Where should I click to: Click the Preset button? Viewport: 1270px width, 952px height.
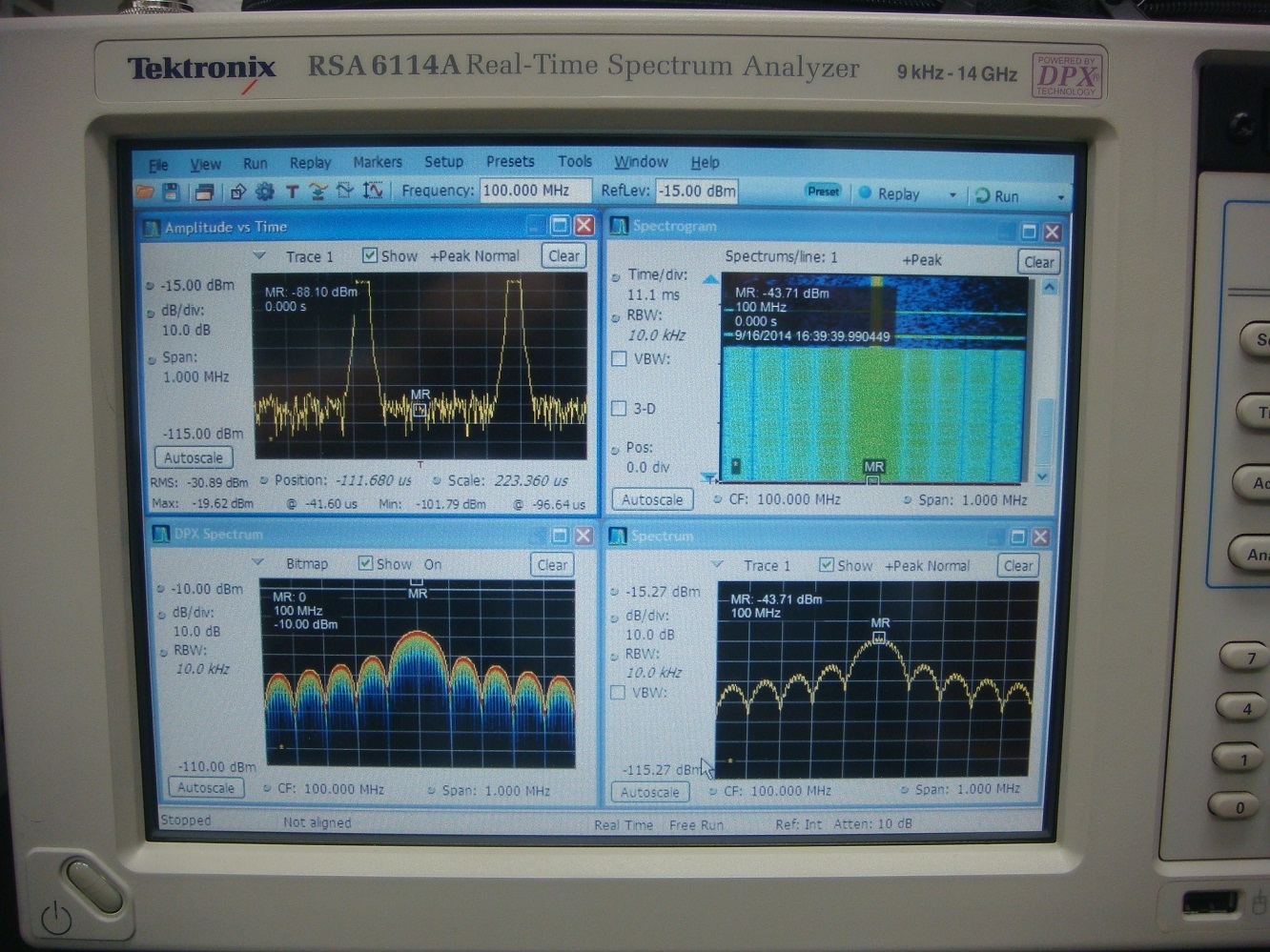point(823,192)
